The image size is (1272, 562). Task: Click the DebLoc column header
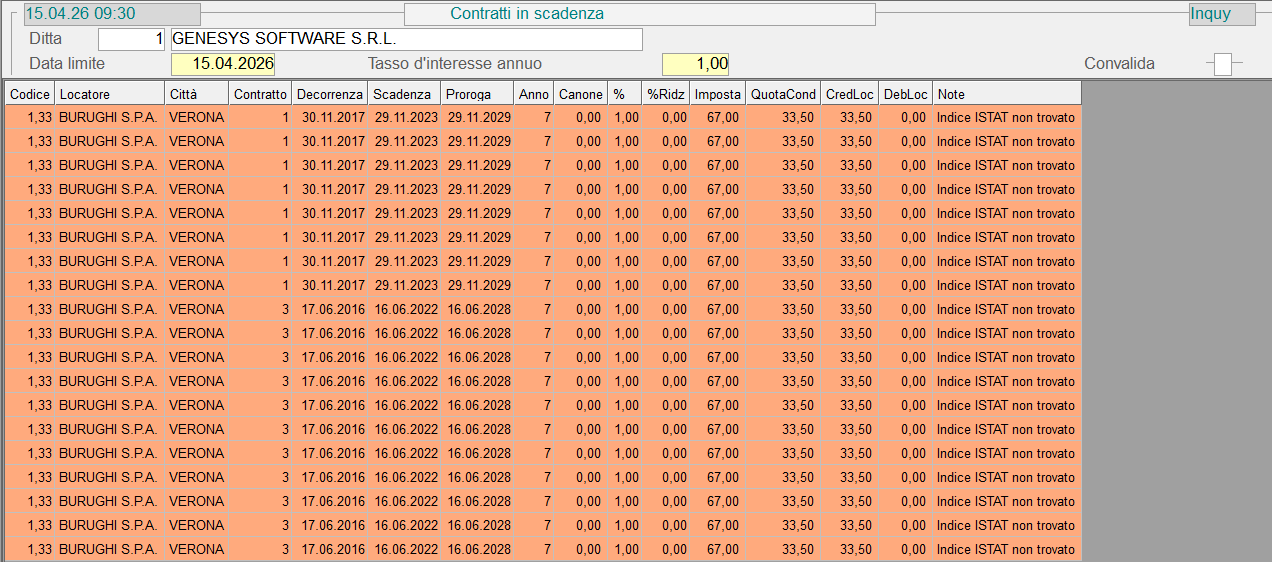[x=906, y=94]
